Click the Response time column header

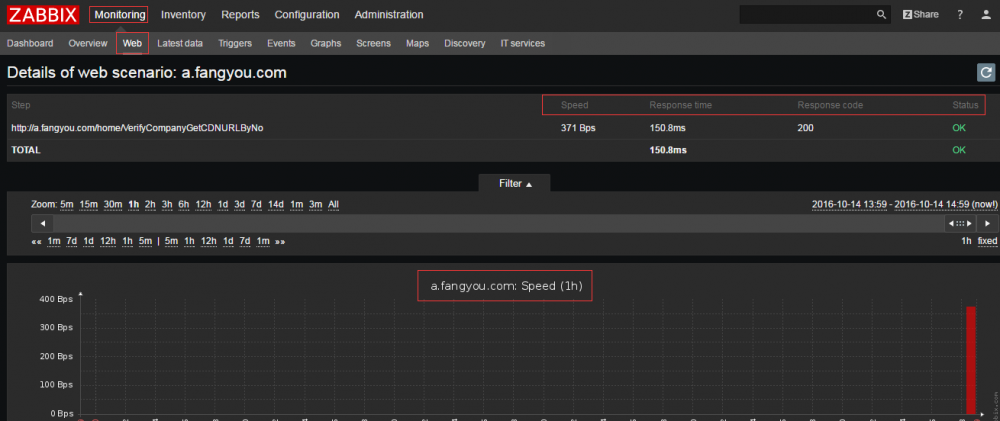coord(680,105)
